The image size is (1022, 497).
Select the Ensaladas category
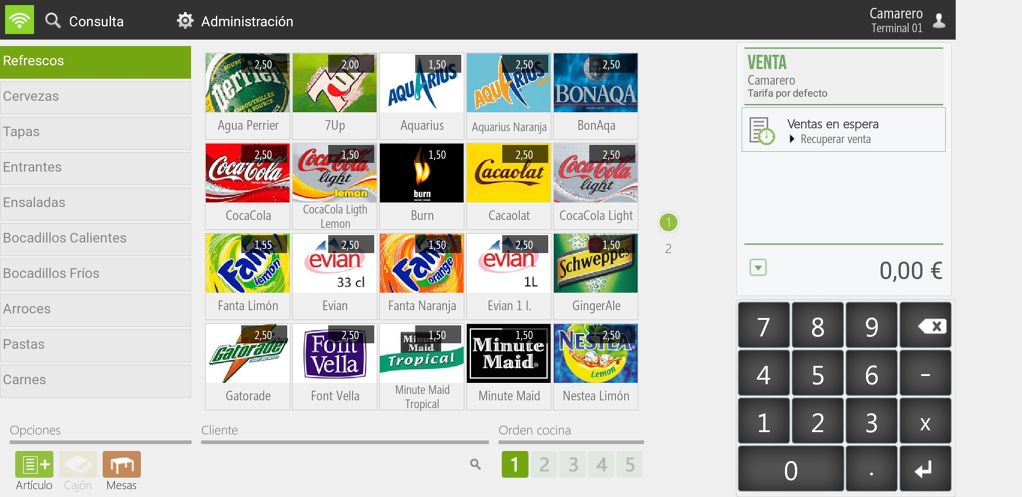tap(95, 203)
